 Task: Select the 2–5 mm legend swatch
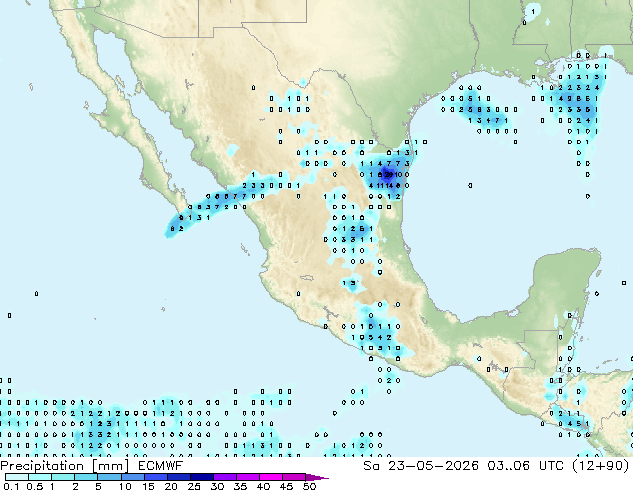tap(86, 477)
